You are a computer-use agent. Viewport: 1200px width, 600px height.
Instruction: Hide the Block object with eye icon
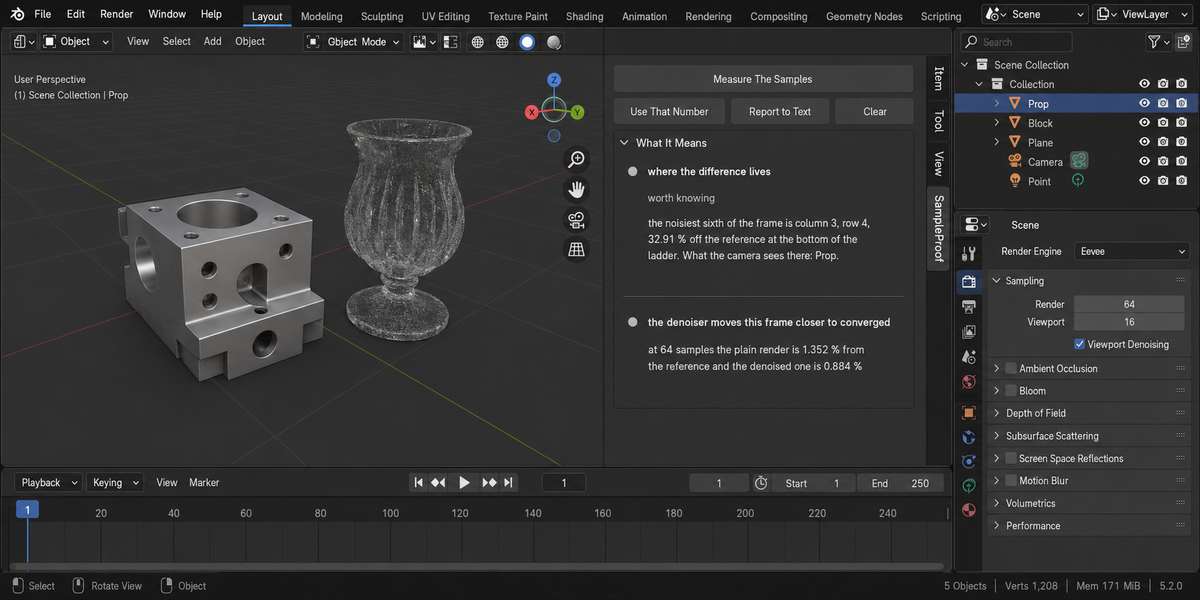click(1145, 123)
